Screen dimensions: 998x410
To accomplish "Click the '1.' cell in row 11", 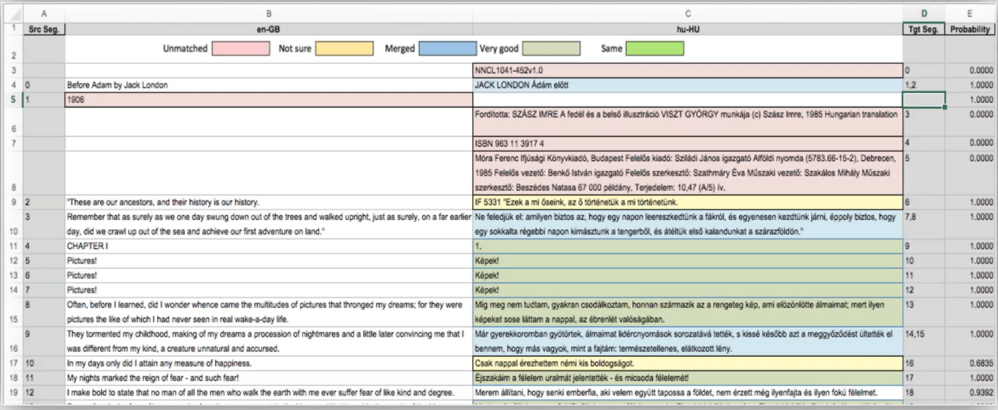I will click(688, 246).
